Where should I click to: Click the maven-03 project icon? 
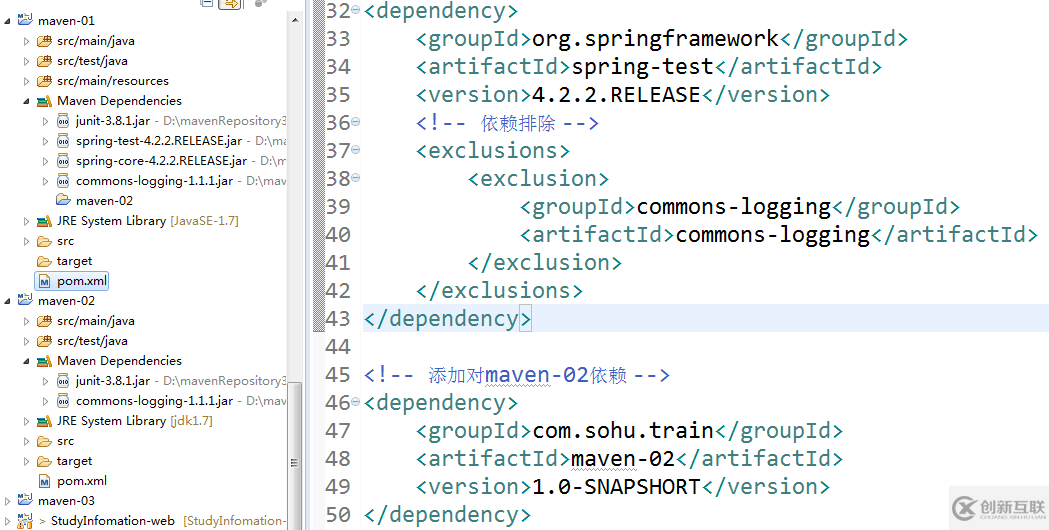(x=25, y=500)
